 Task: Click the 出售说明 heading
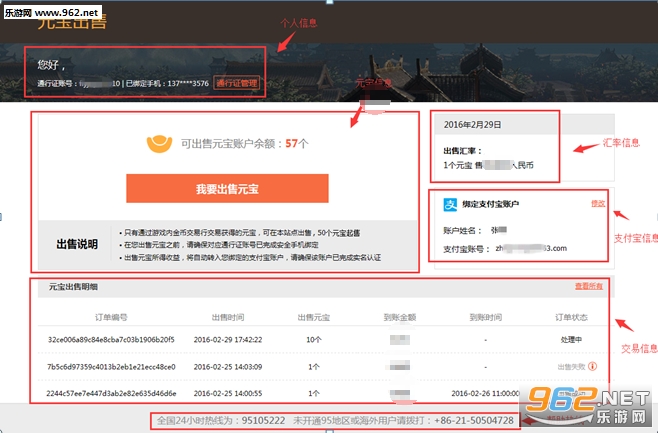(77, 244)
